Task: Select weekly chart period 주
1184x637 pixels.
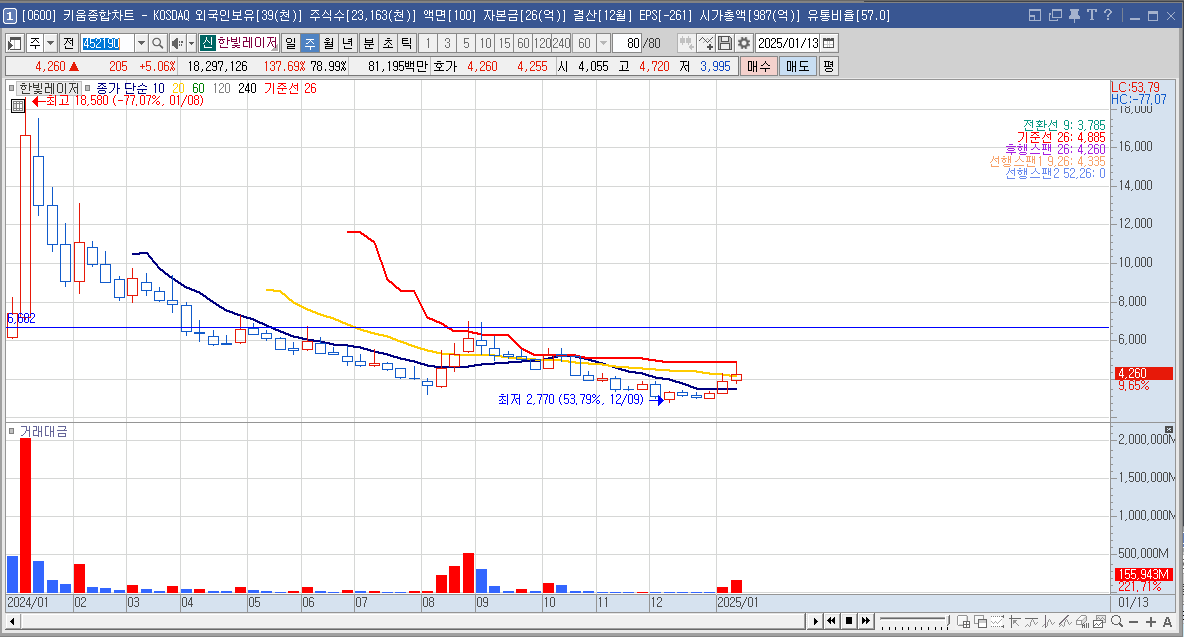Action: [310, 43]
